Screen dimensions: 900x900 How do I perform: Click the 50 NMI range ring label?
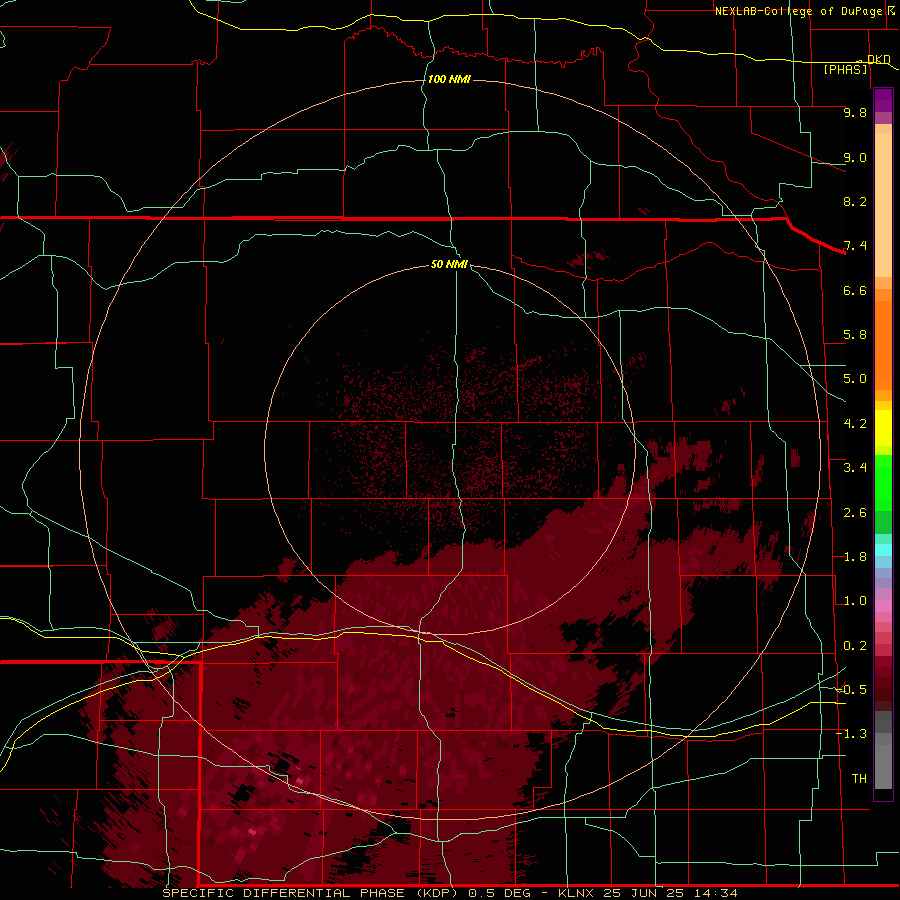(449, 264)
